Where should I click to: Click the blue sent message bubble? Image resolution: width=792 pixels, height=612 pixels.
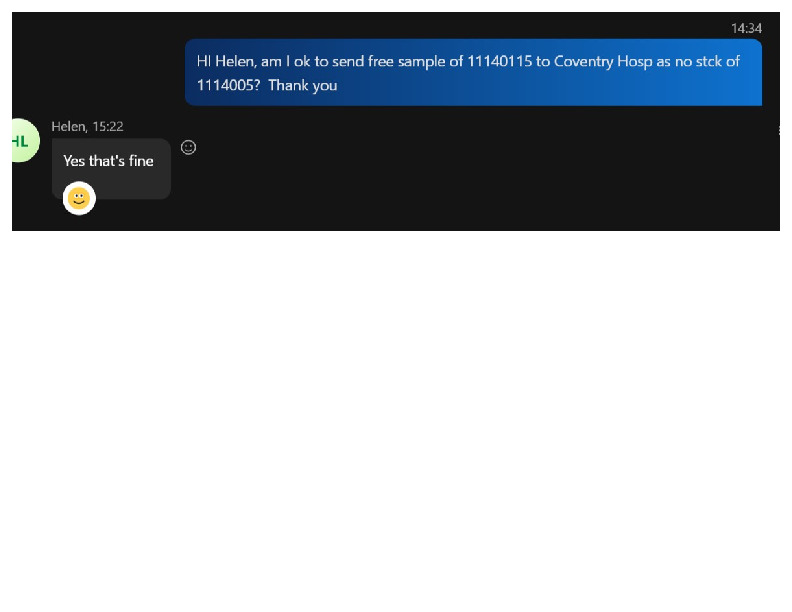pos(473,73)
